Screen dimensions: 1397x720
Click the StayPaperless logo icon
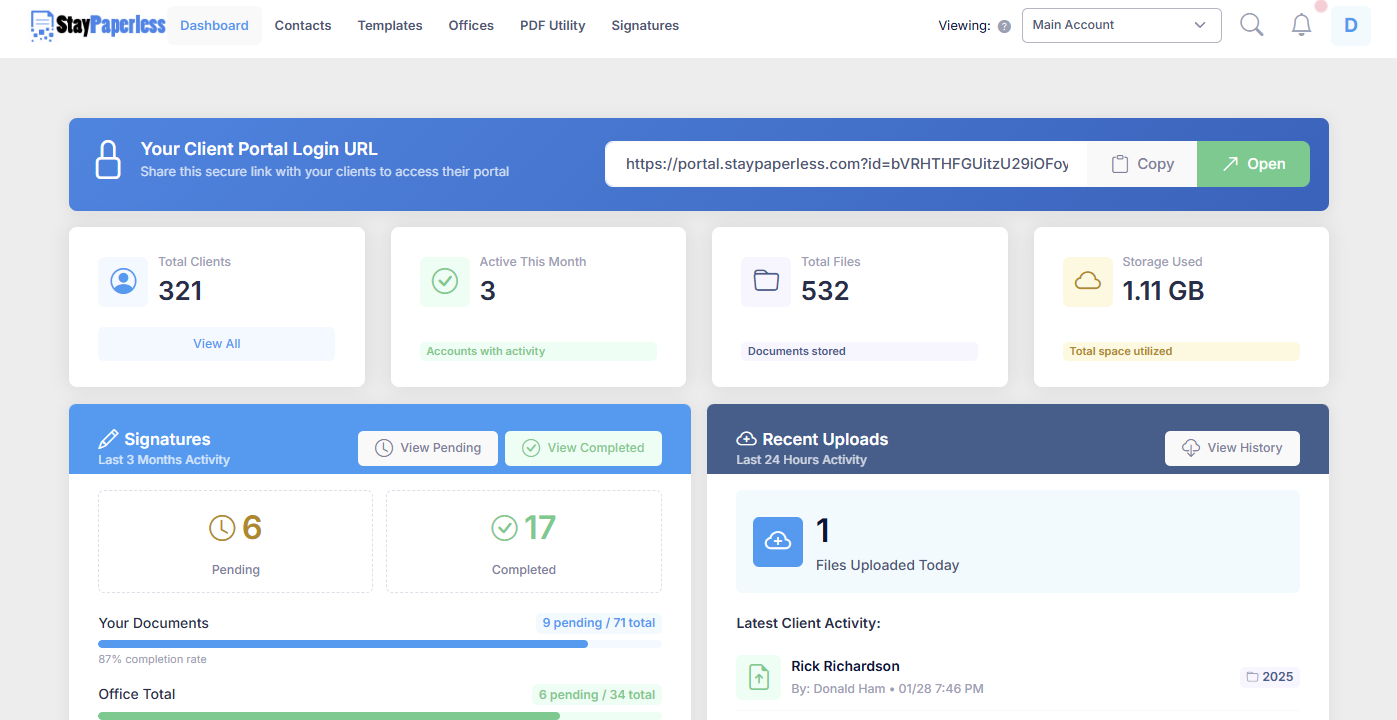pos(41,25)
